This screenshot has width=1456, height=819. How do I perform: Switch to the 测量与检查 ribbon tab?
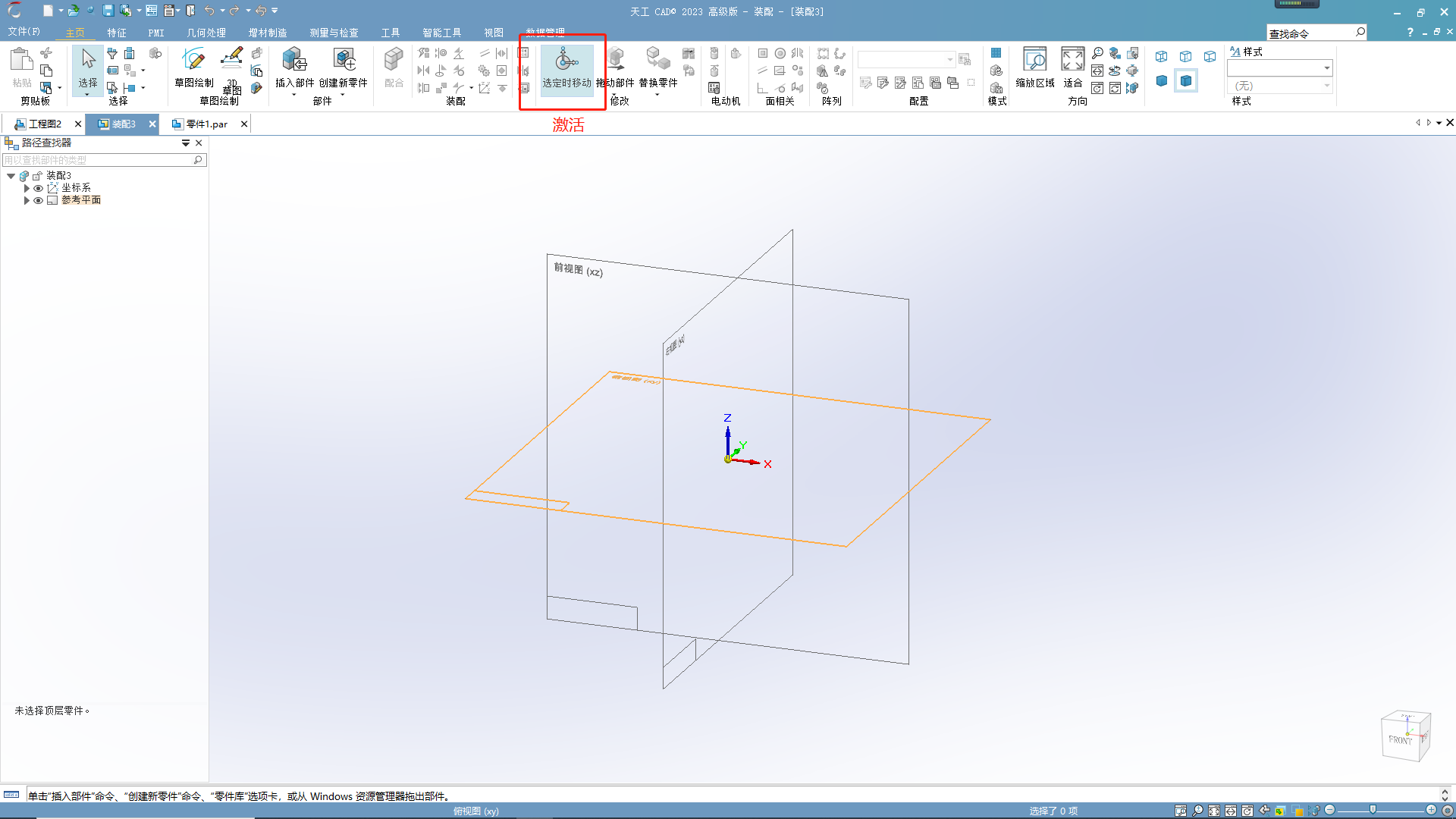pos(334,33)
